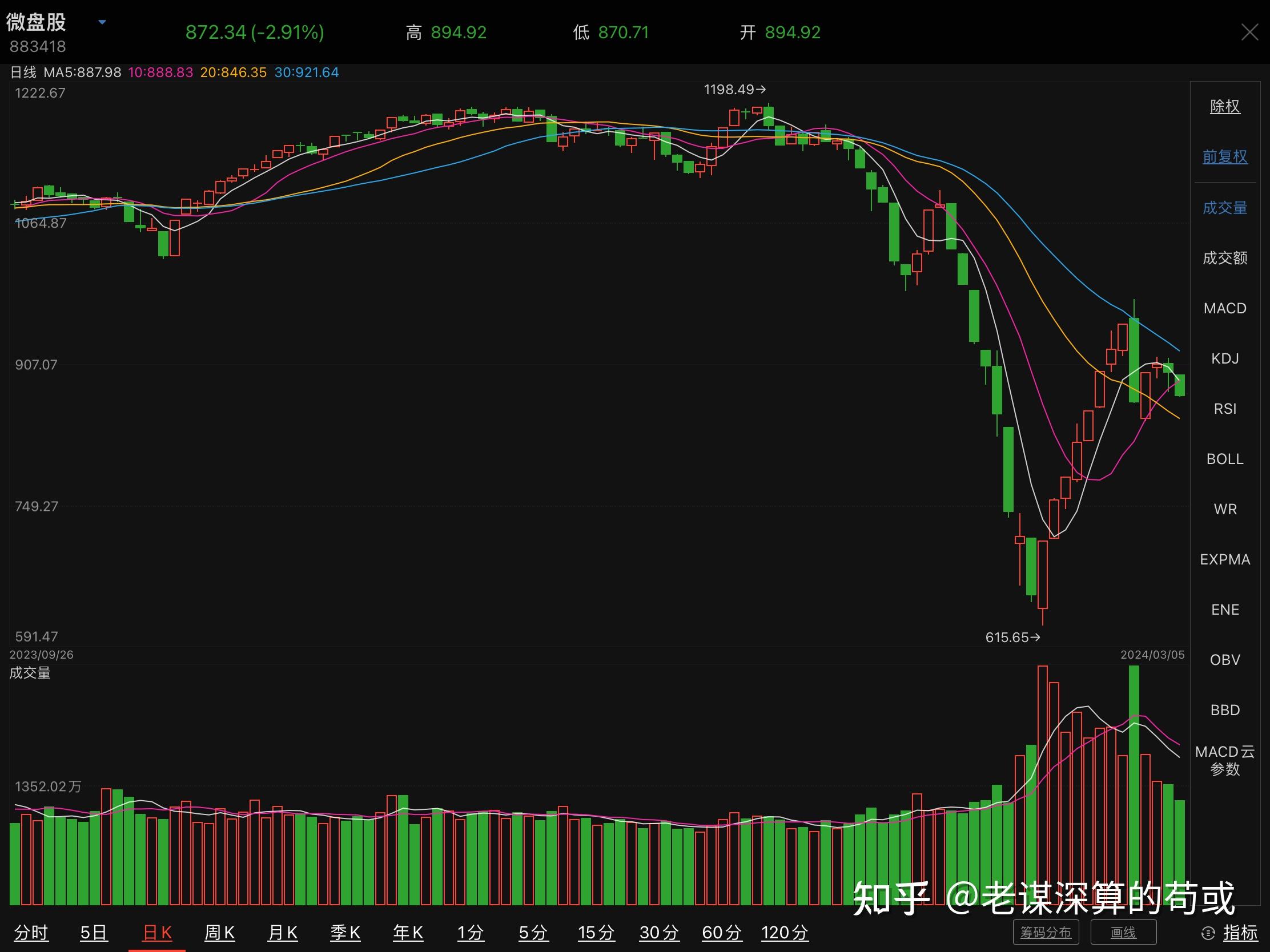
Task: Click the MA5 moving average legend label
Action: pyautogui.click(x=82, y=73)
